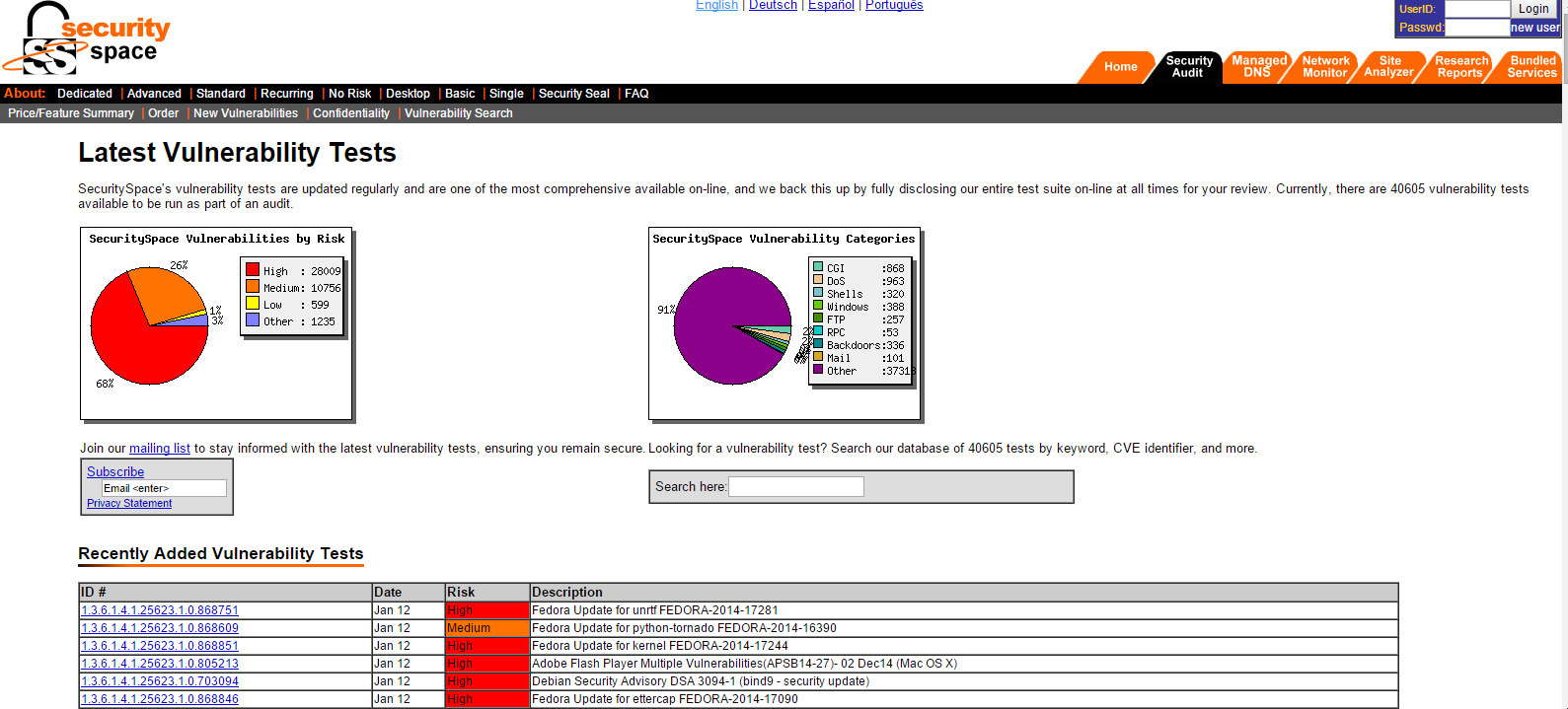
Task: Focus the UserID input field
Action: pos(1476,9)
